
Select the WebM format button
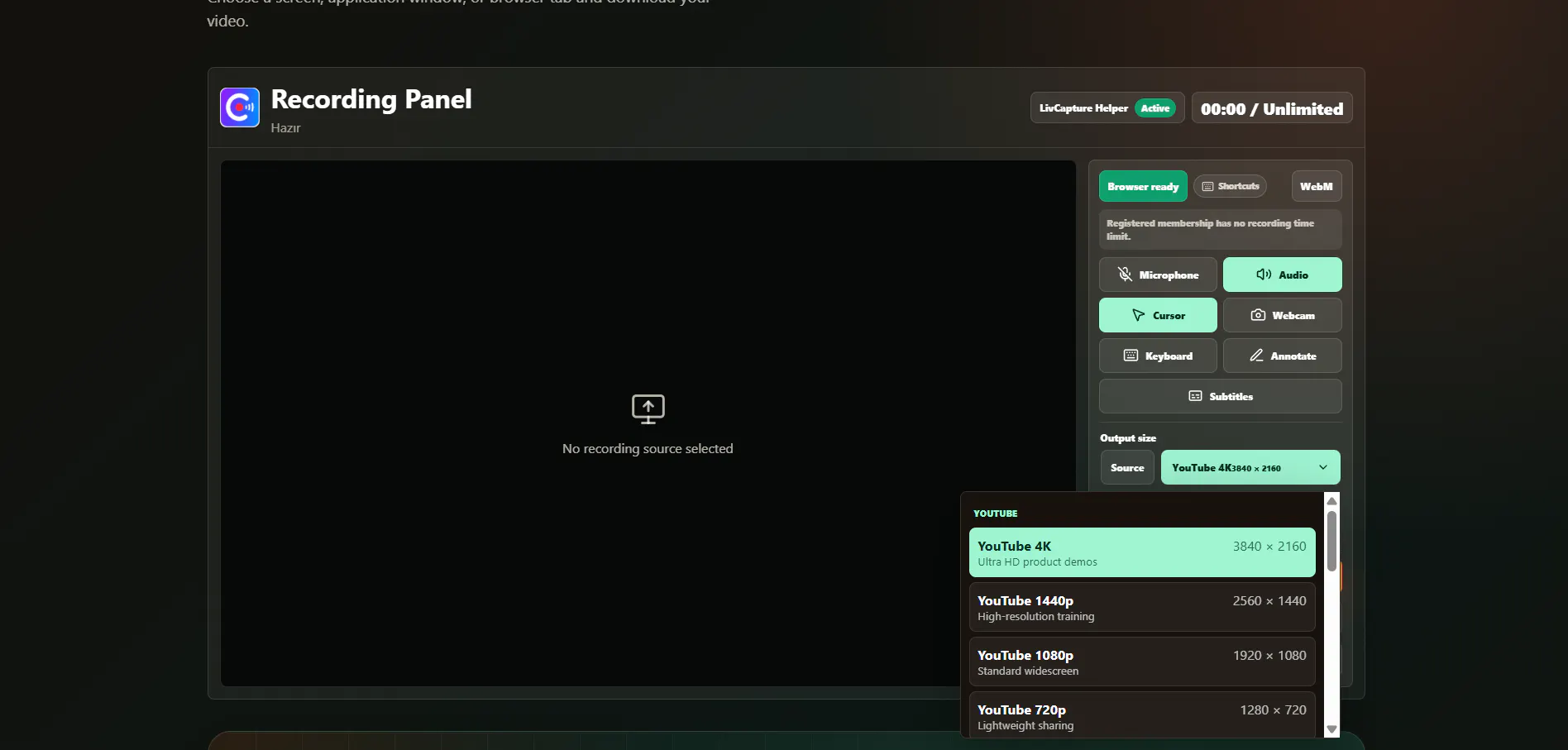pyautogui.click(x=1316, y=186)
